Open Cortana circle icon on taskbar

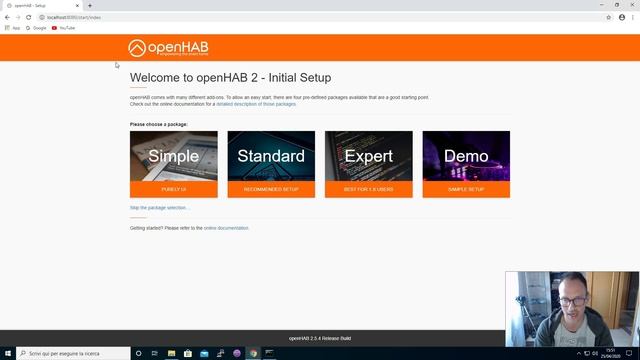(138, 353)
